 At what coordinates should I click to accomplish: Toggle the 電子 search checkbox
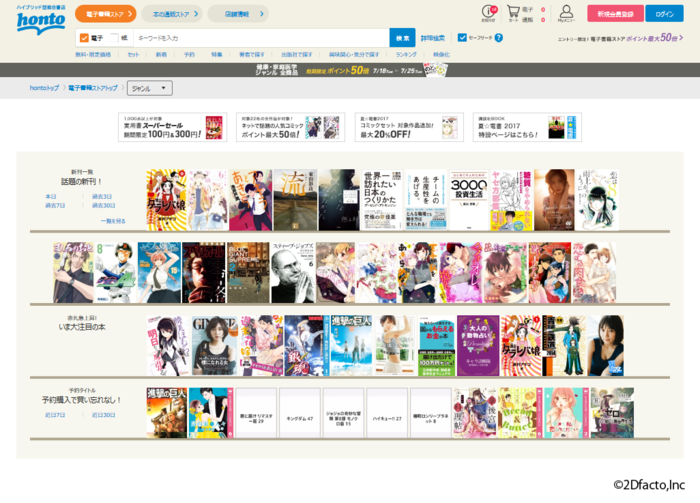click(84, 38)
